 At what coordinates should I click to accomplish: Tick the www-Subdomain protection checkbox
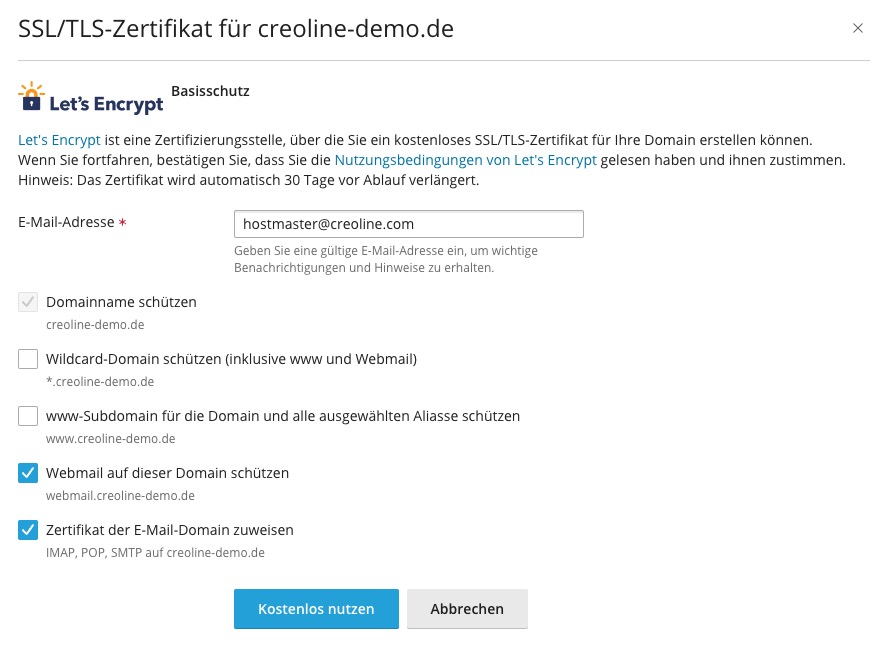click(x=28, y=416)
